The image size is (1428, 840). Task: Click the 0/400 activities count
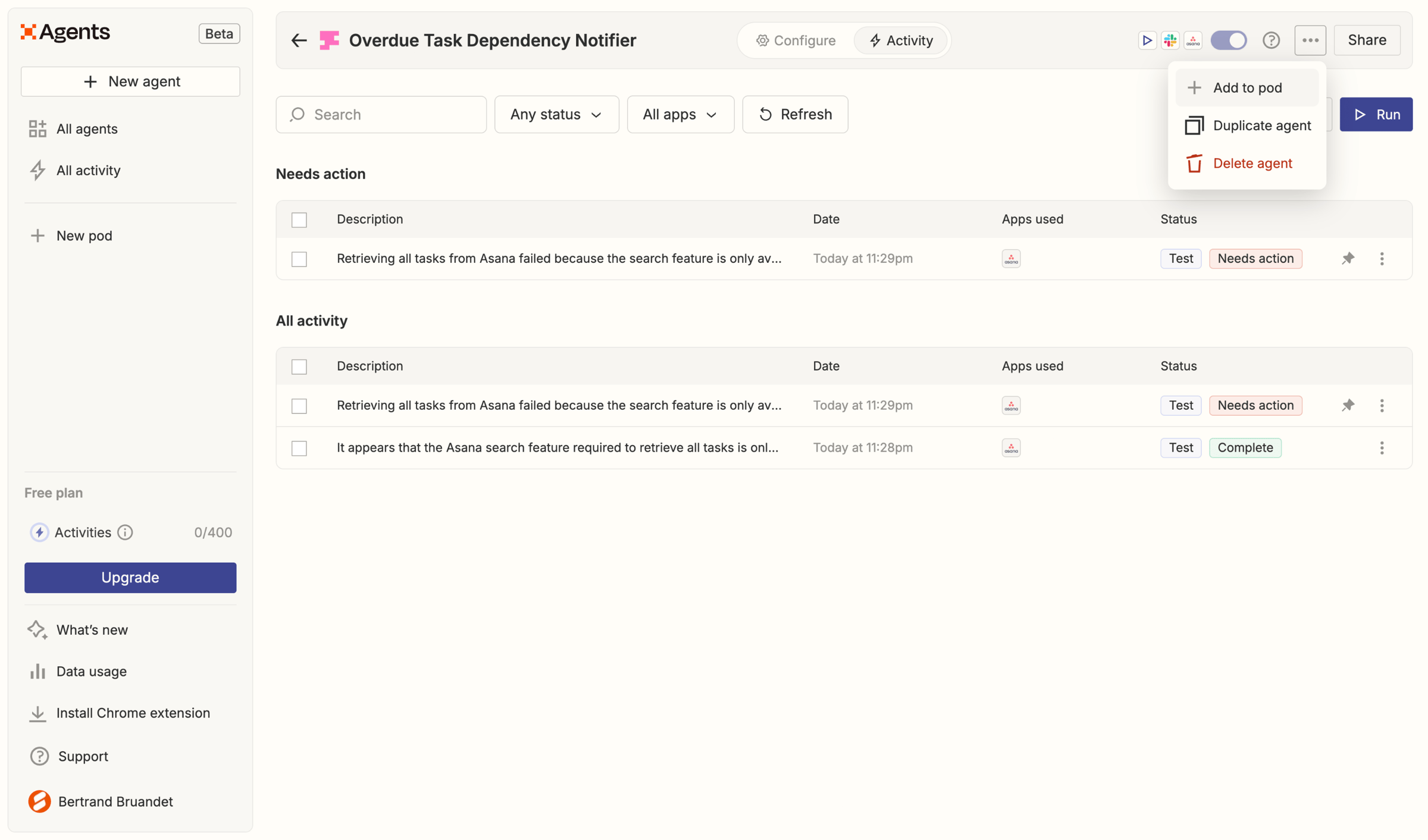pos(213,532)
